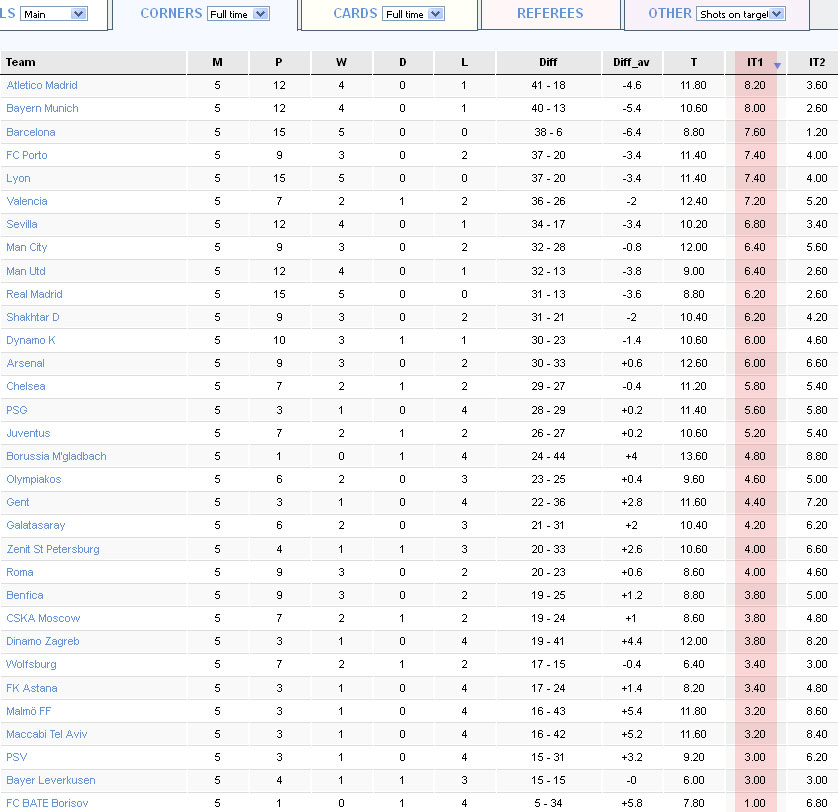838x812 pixels.
Task: Open the Benfica team link
Action: [x=25, y=595]
